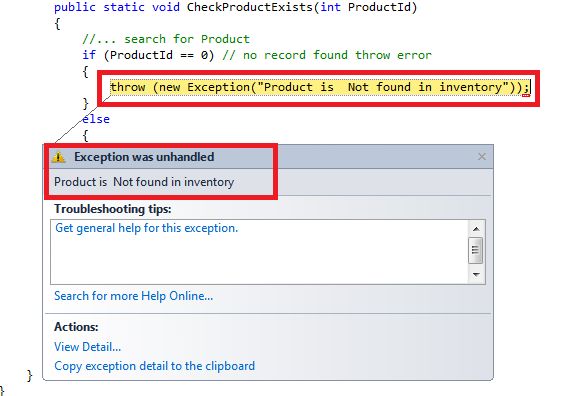Click the troubleshooting tips scroll up arrow

pyautogui.click(x=476, y=229)
